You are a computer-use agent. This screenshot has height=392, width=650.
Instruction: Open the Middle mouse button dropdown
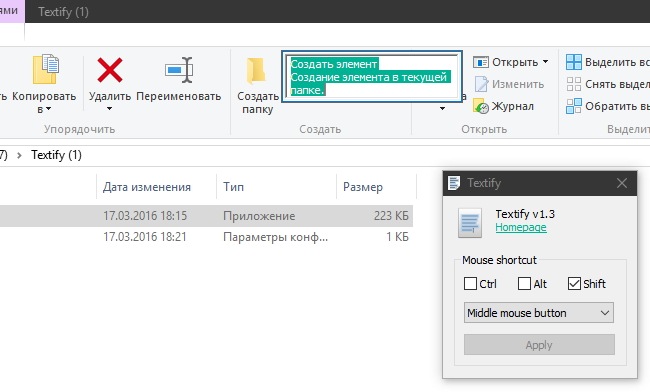[538, 313]
